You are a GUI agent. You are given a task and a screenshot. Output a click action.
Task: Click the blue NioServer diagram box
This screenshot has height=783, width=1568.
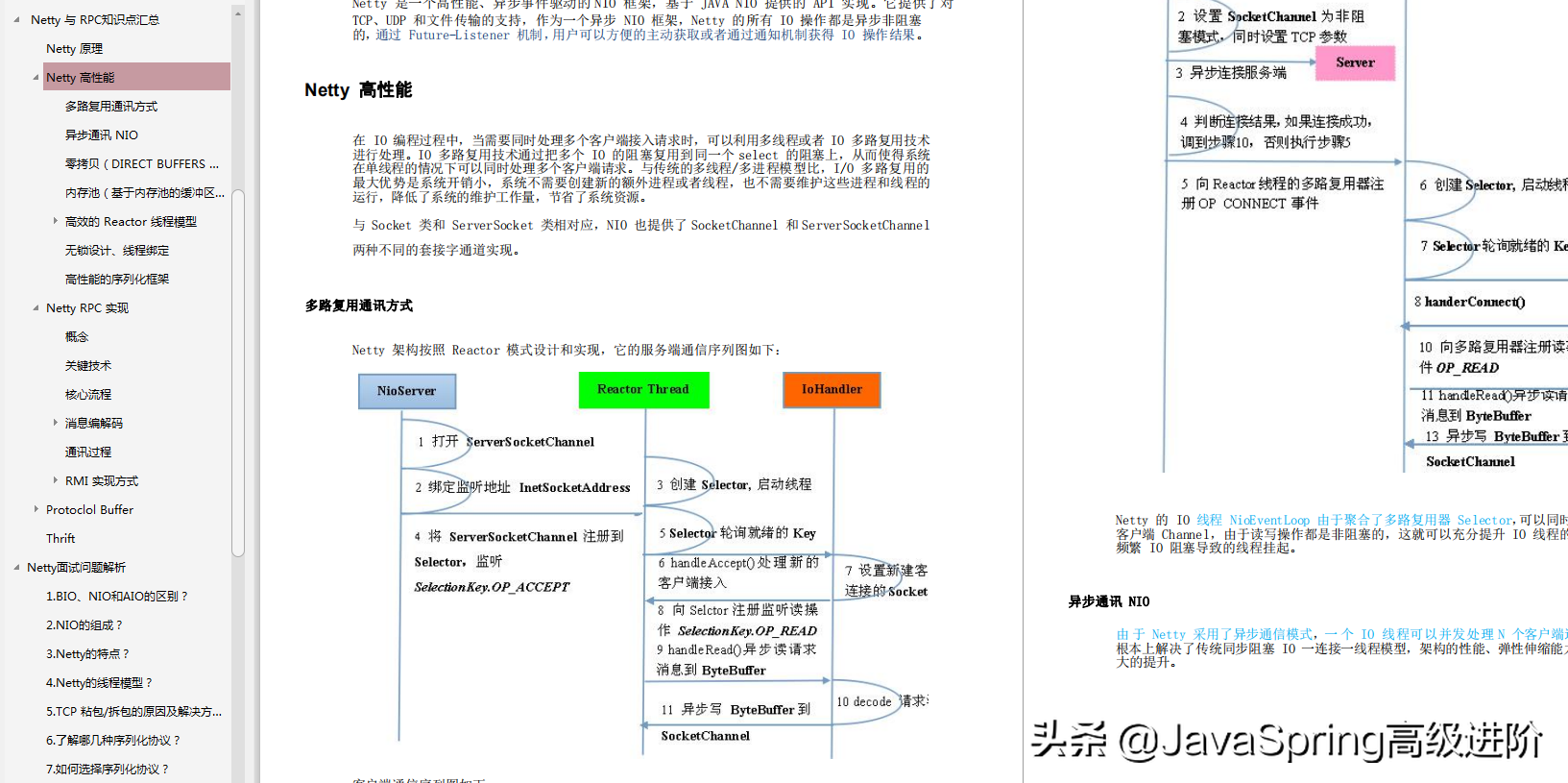pyautogui.click(x=407, y=391)
